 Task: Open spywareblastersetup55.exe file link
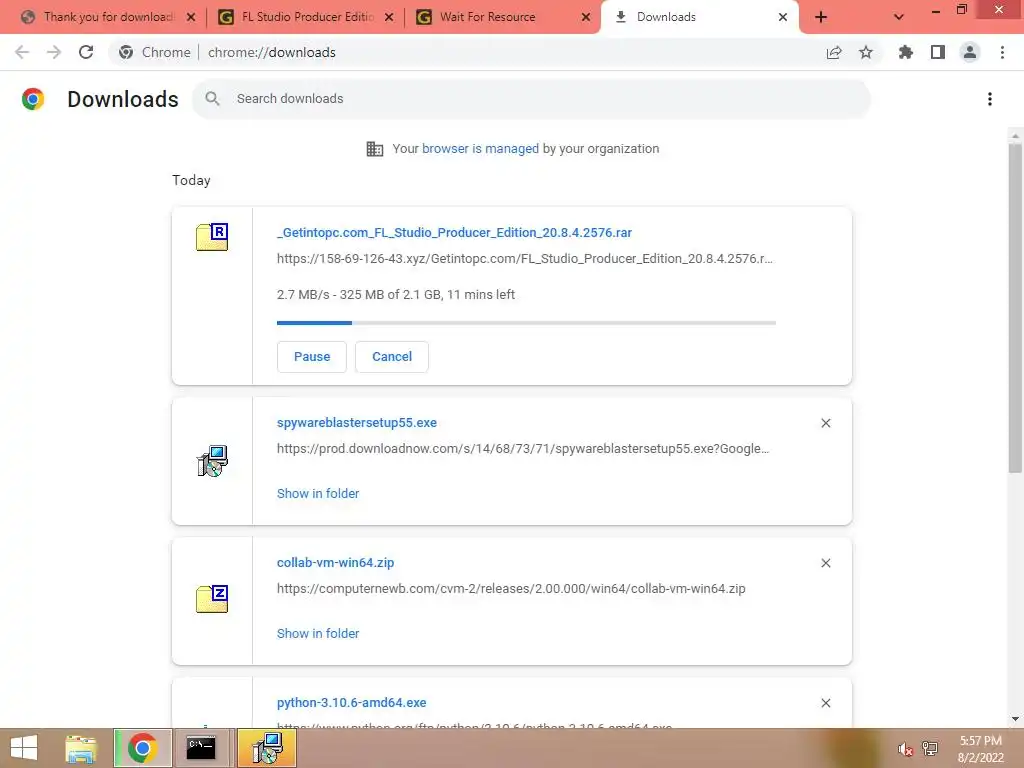(x=357, y=423)
